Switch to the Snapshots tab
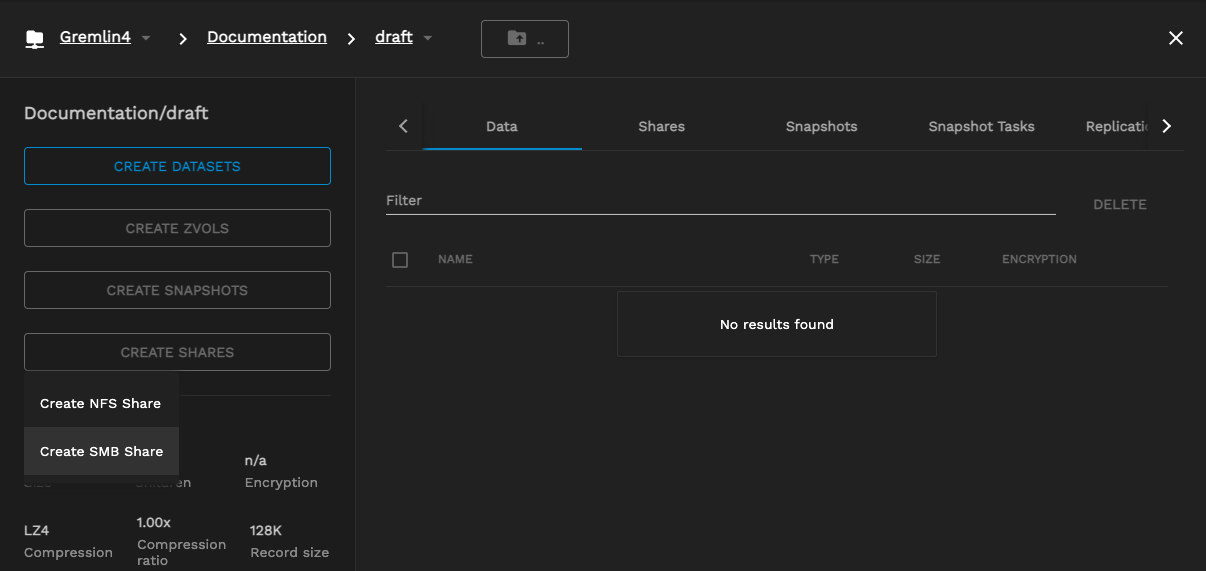Screen dimensions: 1206x571 (821, 126)
